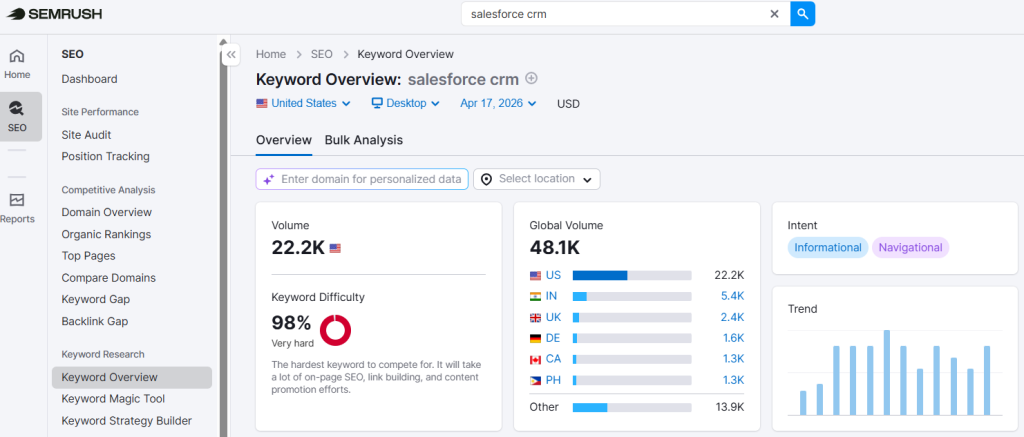Open Top Pages in the sidebar
Screen dimensions: 1024x437
pyautogui.click(x=88, y=255)
